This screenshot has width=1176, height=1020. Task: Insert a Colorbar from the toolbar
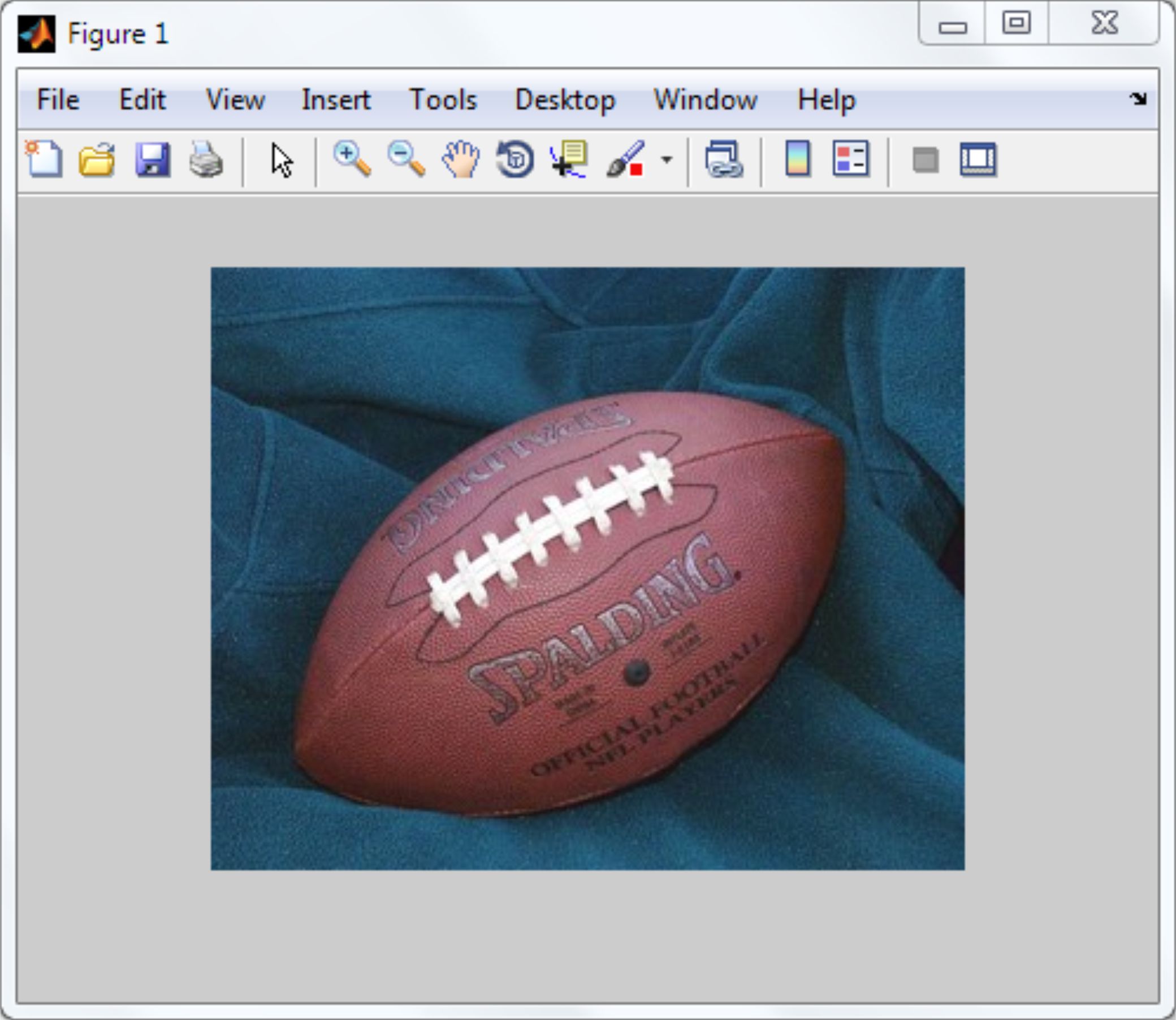point(797,159)
